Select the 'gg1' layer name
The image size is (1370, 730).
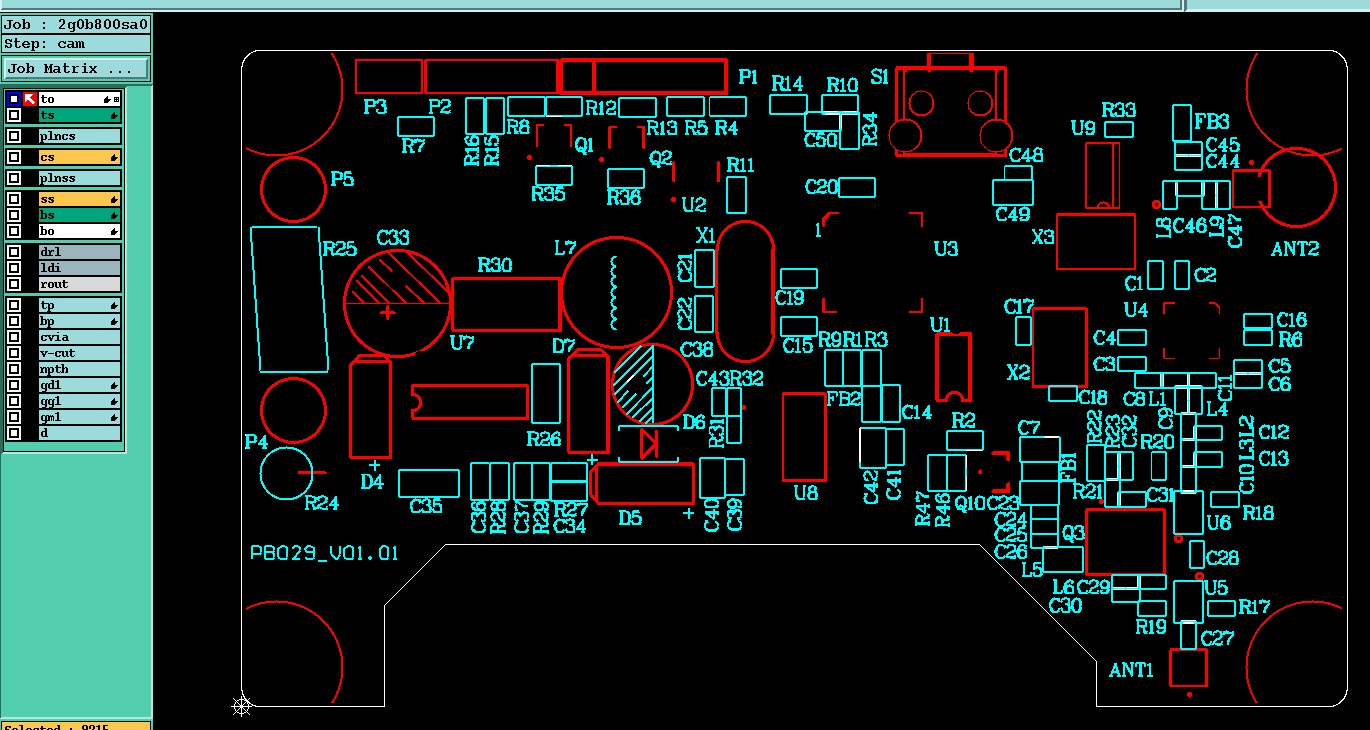coord(79,401)
